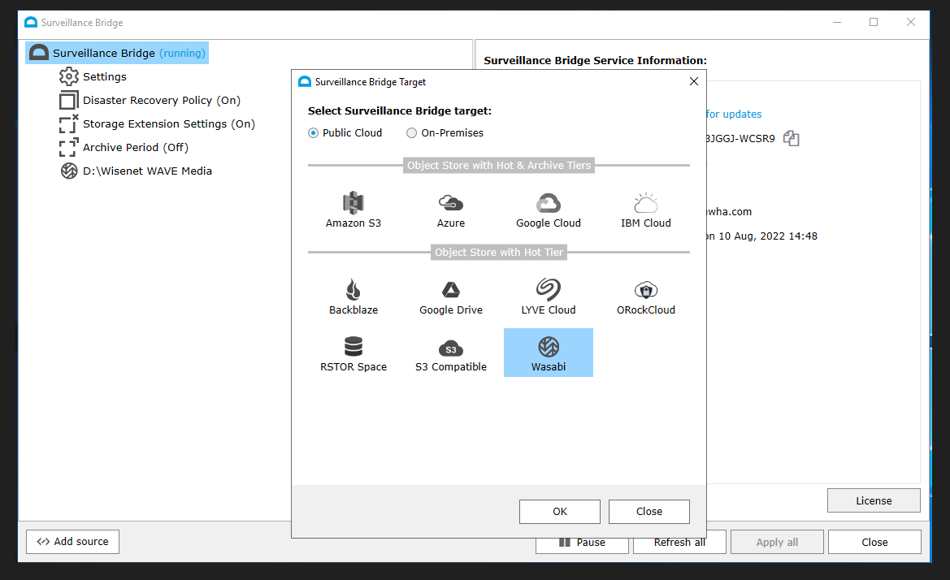Image resolution: width=950 pixels, height=580 pixels.
Task: Open the License button
Action: point(874,501)
